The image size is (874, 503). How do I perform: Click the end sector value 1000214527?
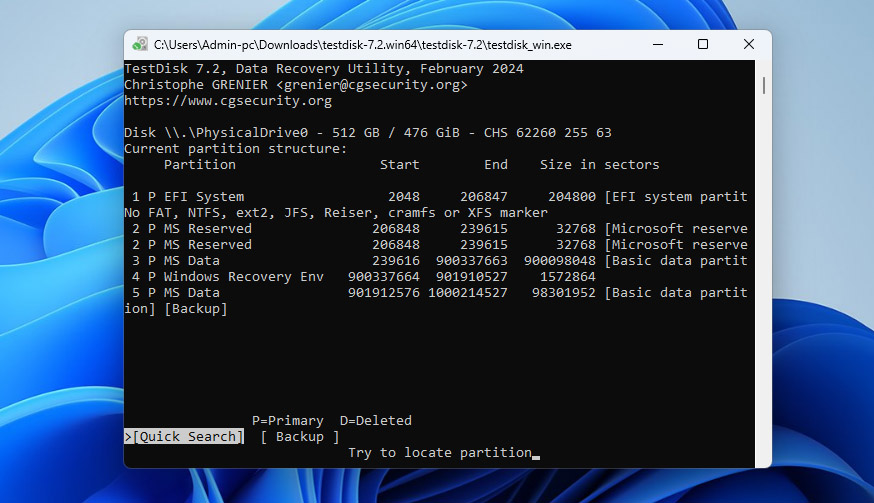[468, 293]
